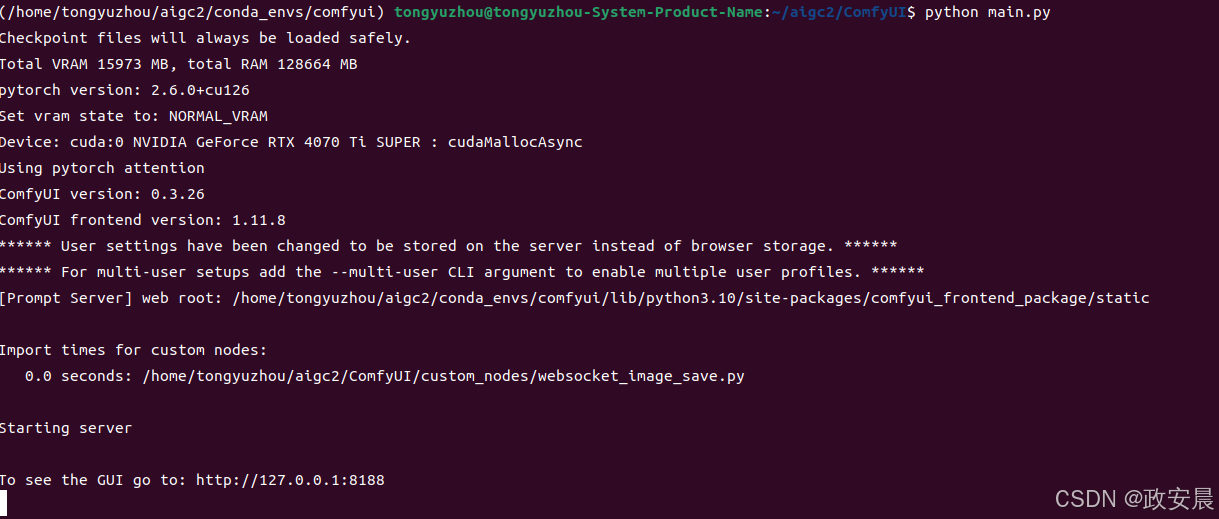Click the 'pytorch version: 2.6.0+cu126' line

[x=124, y=90]
